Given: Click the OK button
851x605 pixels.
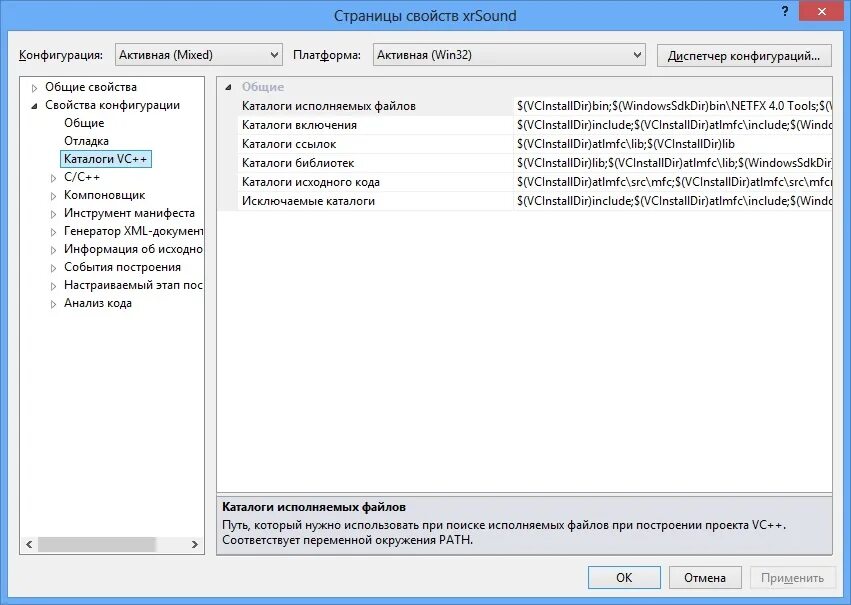Looking at the screenshot, I should [x=624, y=578].
